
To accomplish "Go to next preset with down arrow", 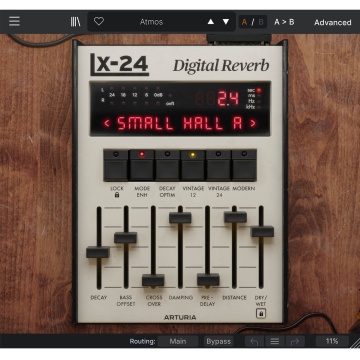I will click(x=226, y=22).
